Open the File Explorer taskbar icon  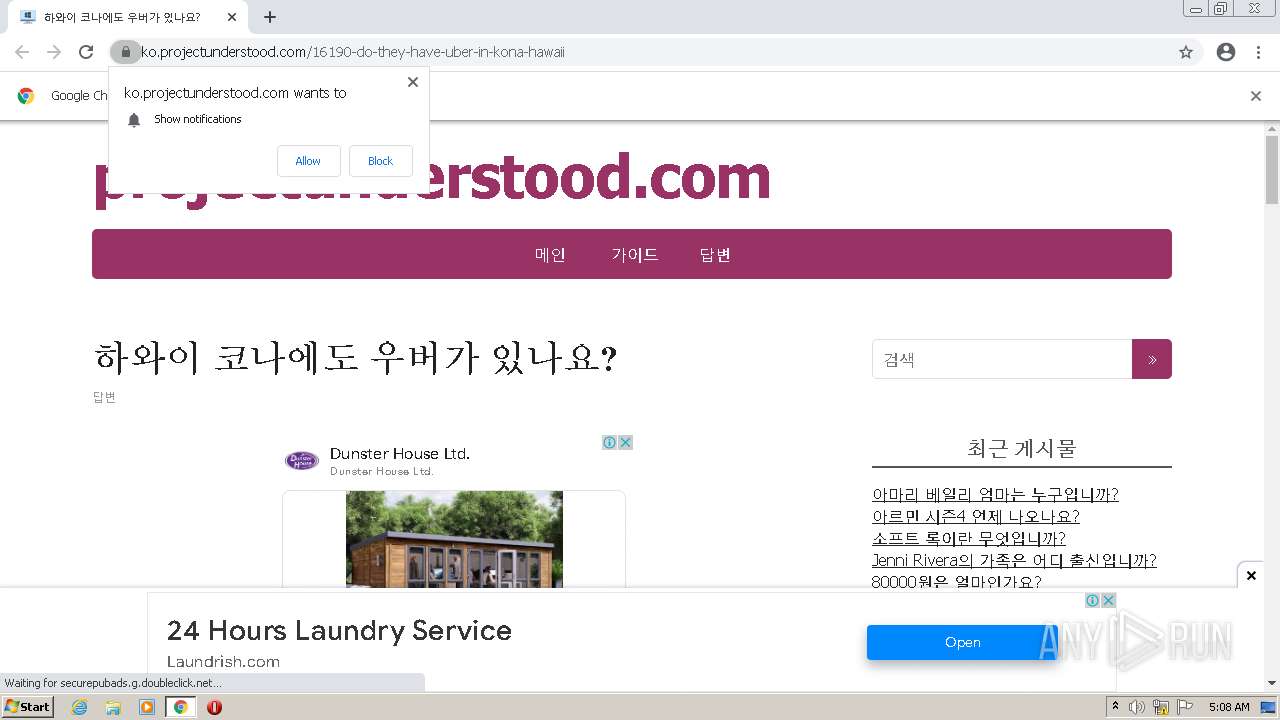point(113,707)
